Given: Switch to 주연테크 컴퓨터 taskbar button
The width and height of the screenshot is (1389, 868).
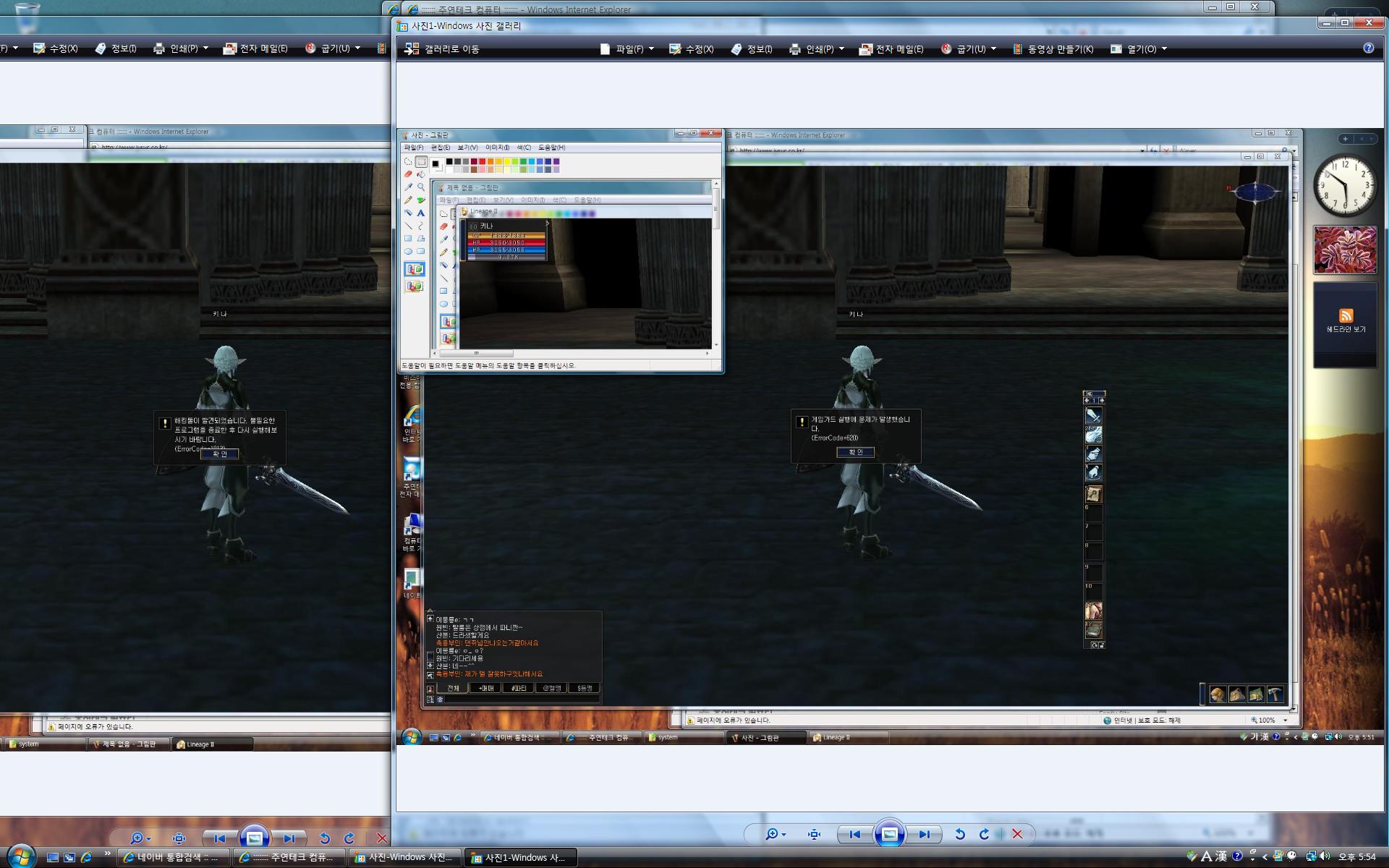Looking at the screenshot, I should pyautogui.click(x=291, y=857).
